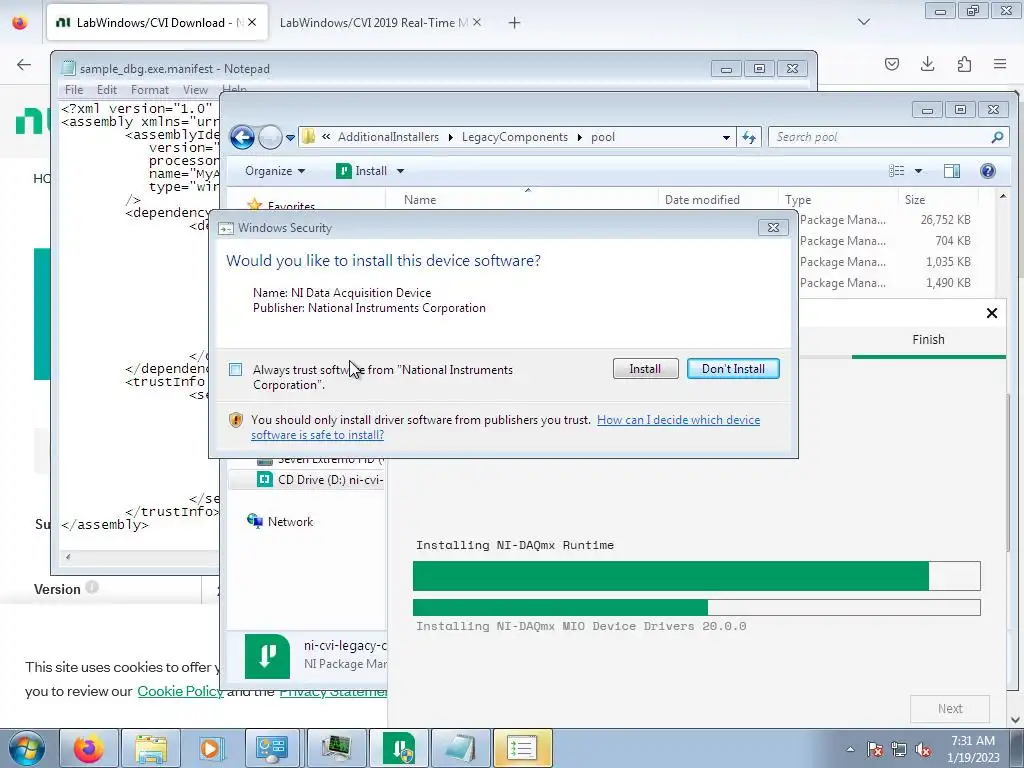Click the Explorer forward navigation arrow
Screen dimensions: 1024x768
point(270,137)
